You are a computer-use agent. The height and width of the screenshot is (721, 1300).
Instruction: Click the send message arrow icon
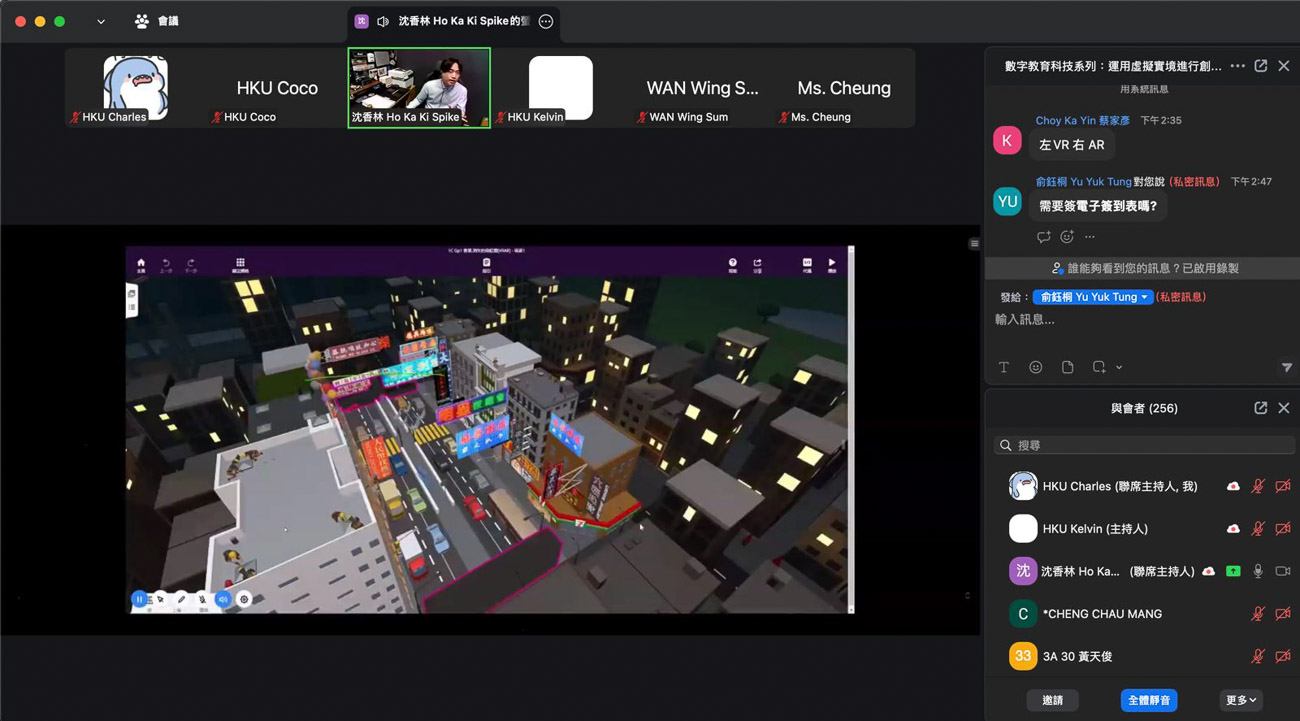click(1286, 367)
